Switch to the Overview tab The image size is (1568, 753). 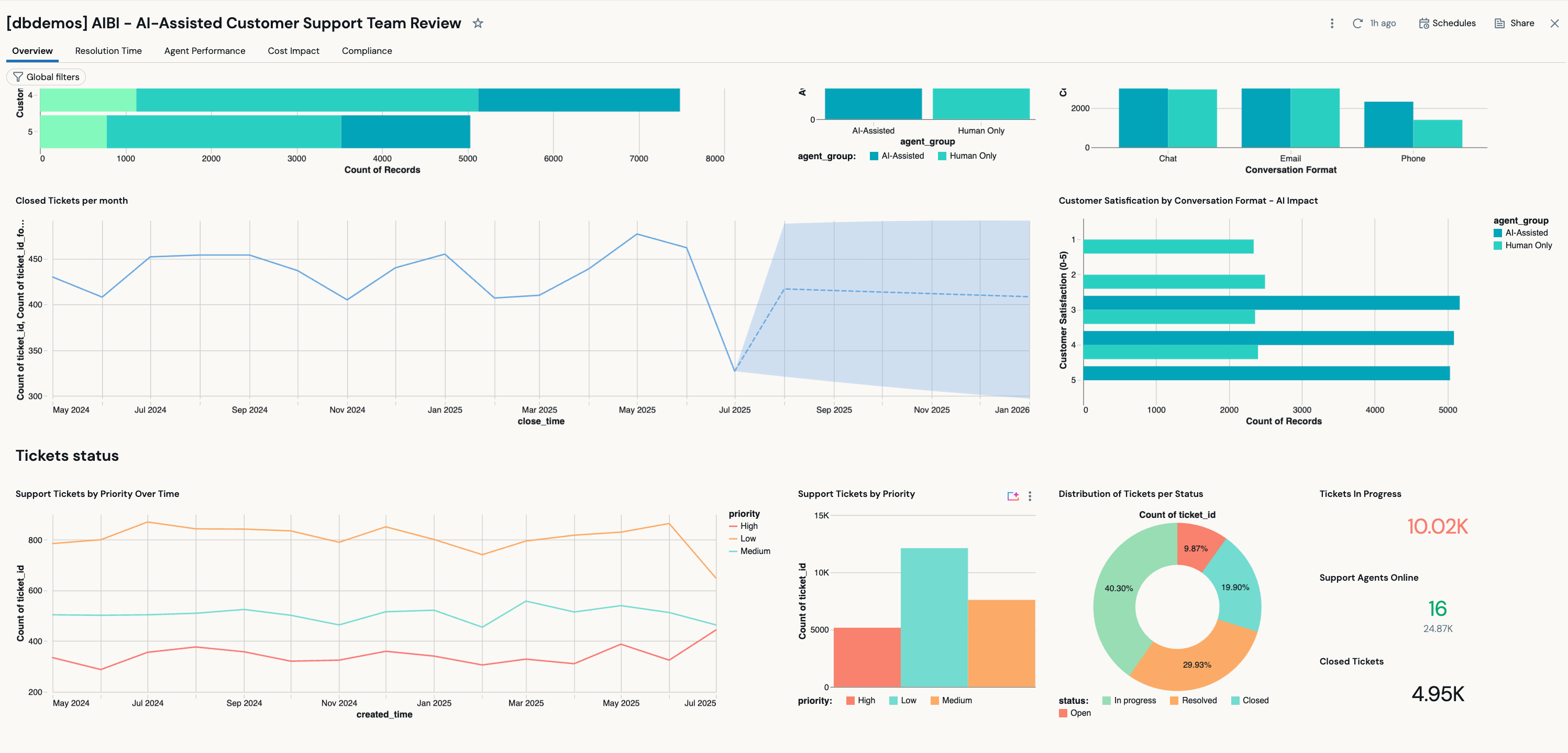pyautogui.click(x=32, y=50)
